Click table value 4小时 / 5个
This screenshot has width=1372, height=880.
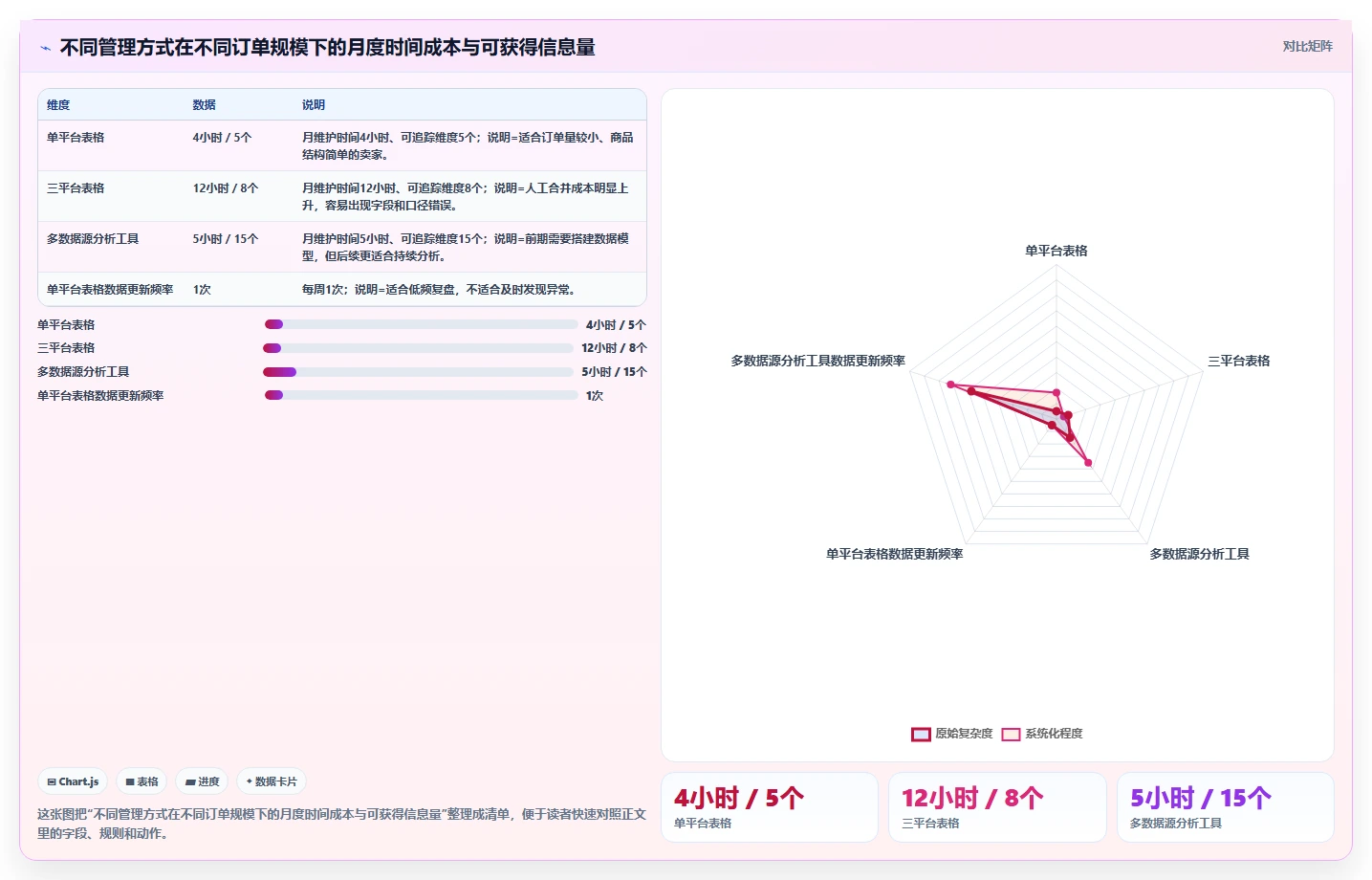coord(222,138)
